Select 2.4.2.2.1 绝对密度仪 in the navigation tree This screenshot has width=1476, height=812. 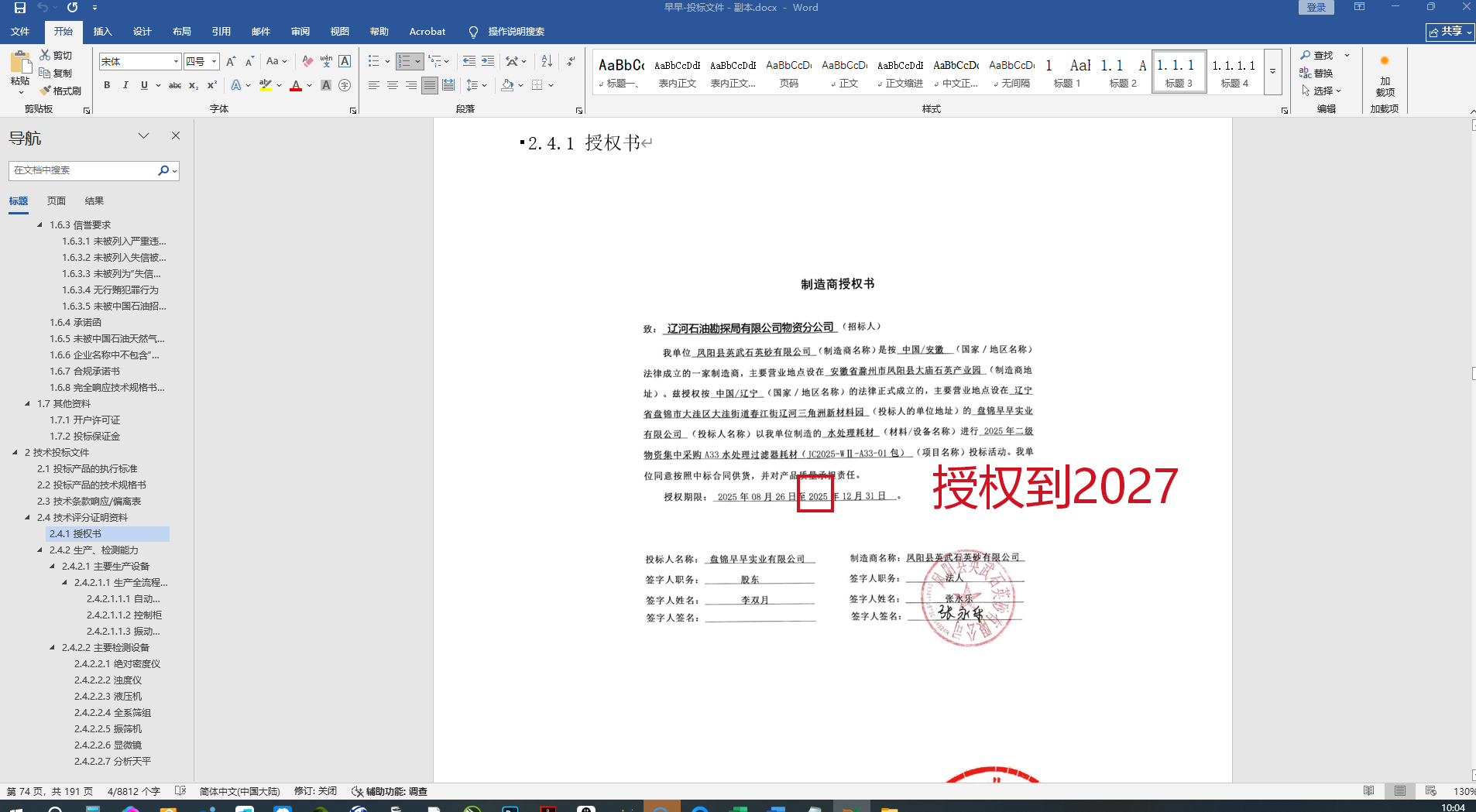click(x=117, y=663)
